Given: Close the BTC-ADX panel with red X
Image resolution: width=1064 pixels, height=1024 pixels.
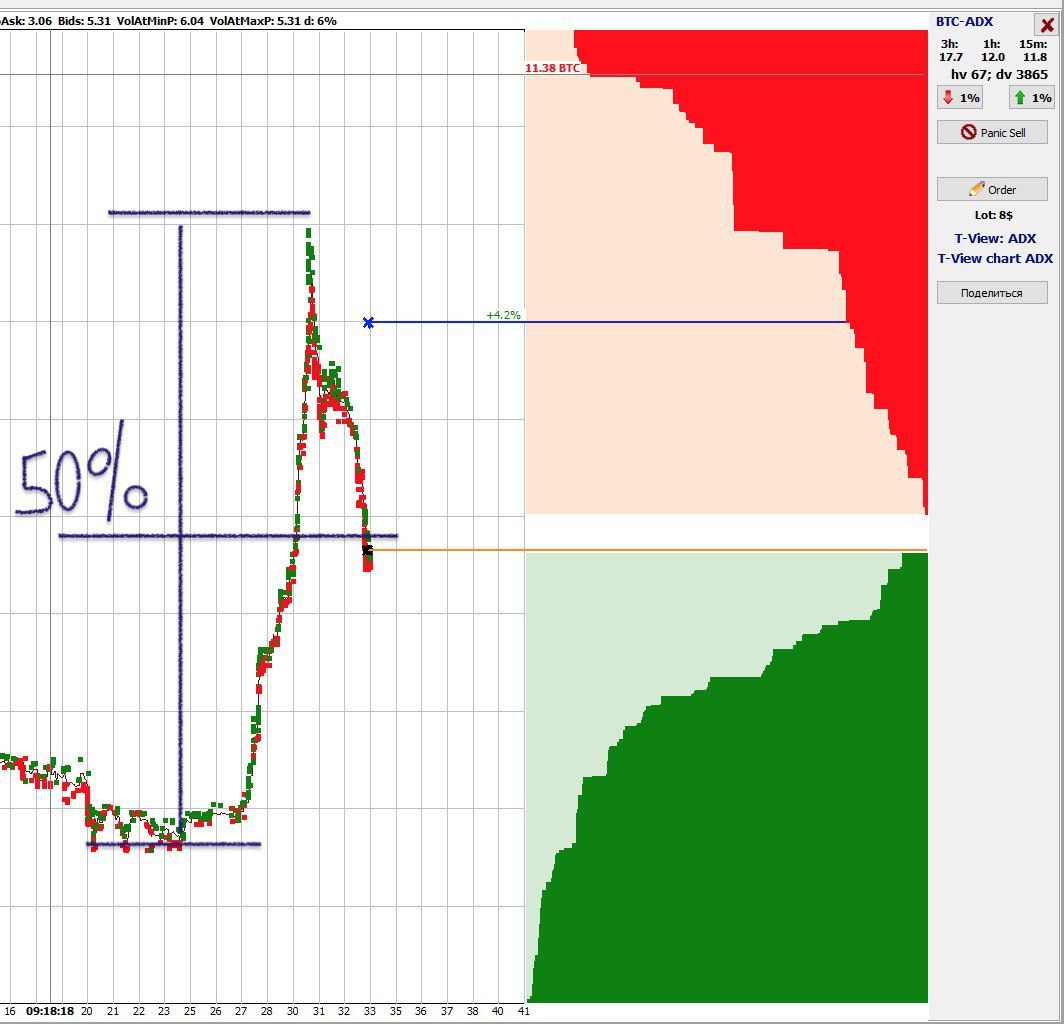Looking at the screenshot, I should click(1047, 26).
